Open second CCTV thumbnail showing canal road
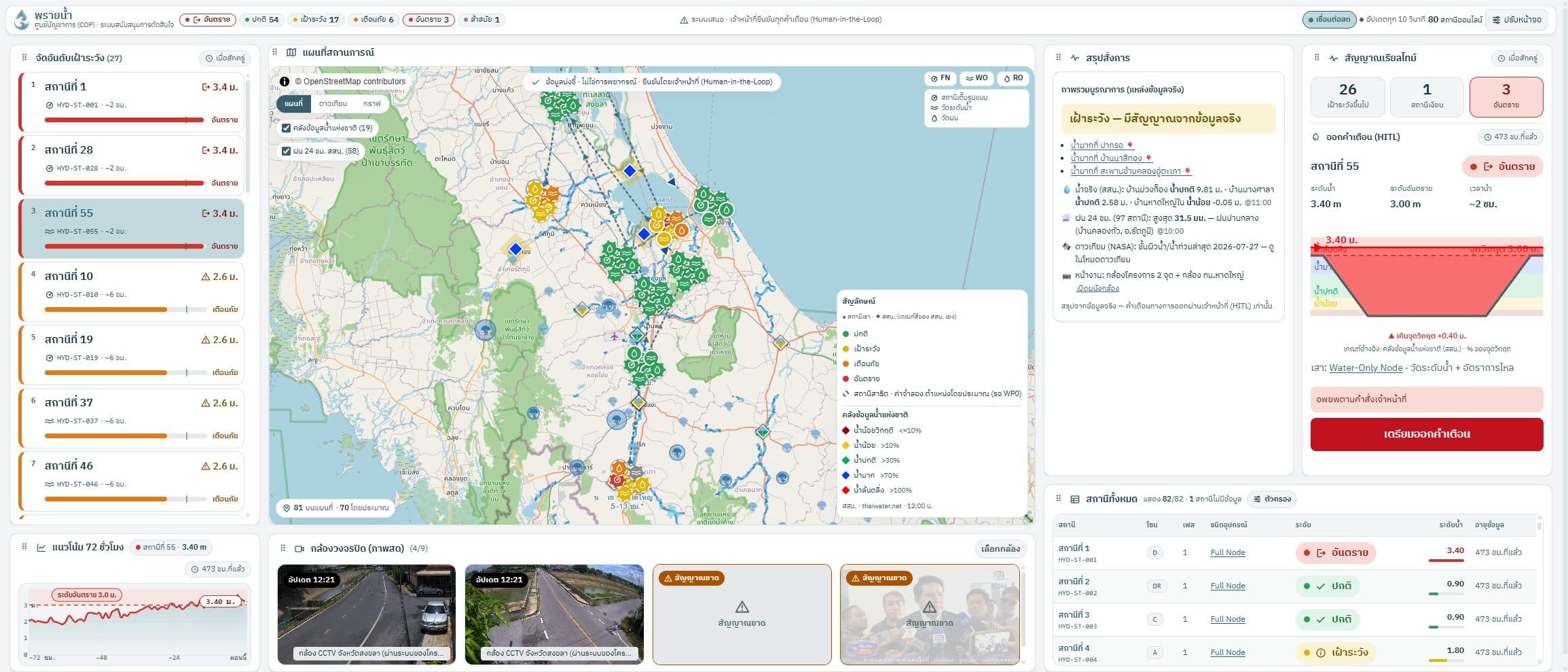1568x672 pixels. coord(554,614)
